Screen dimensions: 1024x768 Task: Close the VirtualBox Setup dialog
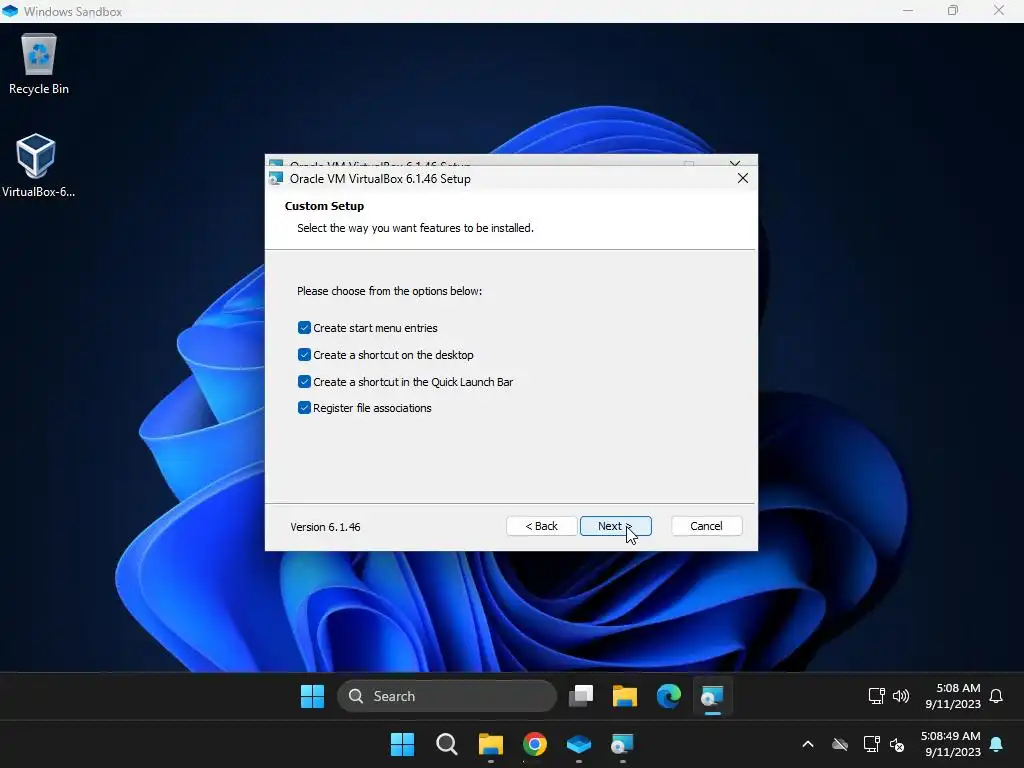743,178
